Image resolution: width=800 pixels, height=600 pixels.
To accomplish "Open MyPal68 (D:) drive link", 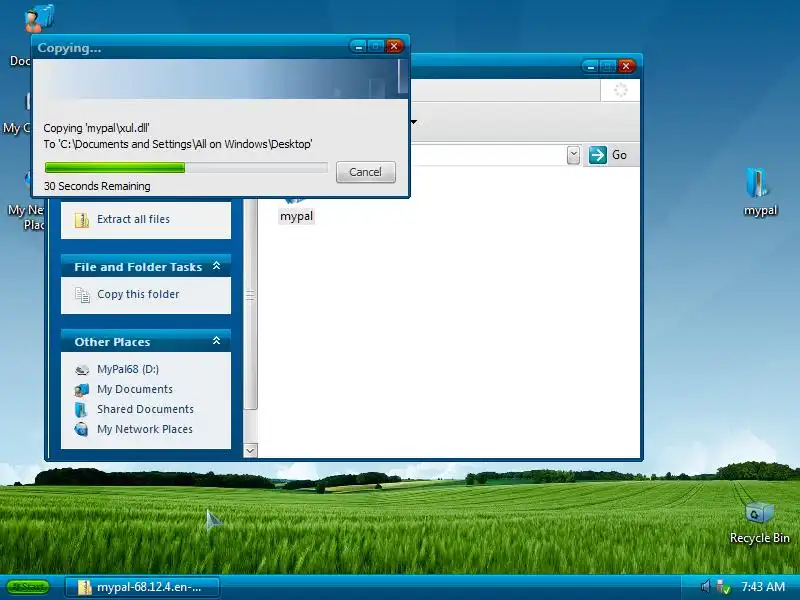I will tap(128, 369).
